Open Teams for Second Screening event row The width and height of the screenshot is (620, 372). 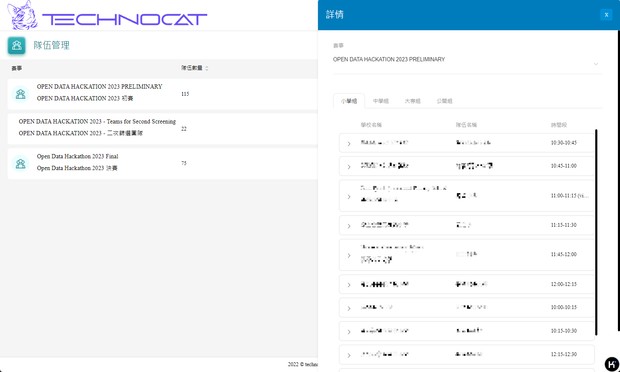pyautogui.click(x=163, y=128)
